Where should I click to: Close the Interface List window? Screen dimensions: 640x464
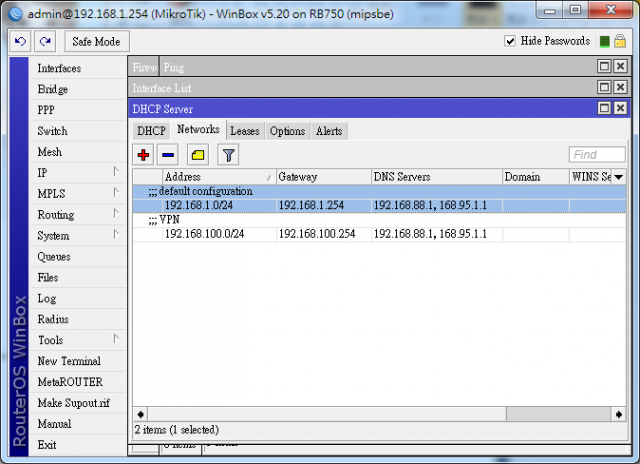pyautogui.click(x=620, y=87)
